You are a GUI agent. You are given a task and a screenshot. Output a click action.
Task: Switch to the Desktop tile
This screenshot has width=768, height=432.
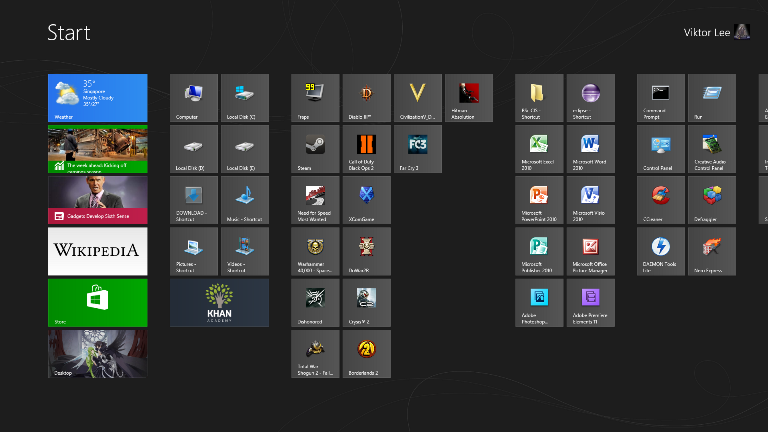[97, 354]
